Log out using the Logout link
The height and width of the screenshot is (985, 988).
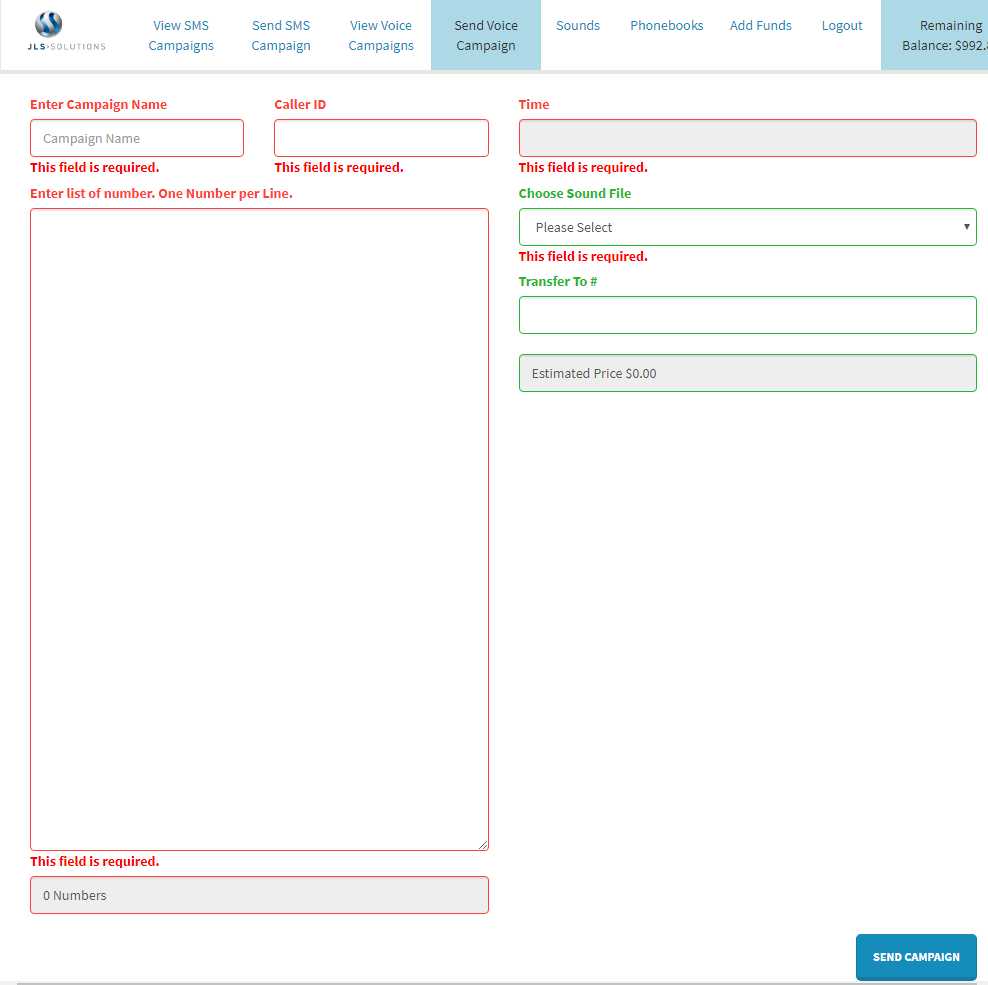coord(842,25)
